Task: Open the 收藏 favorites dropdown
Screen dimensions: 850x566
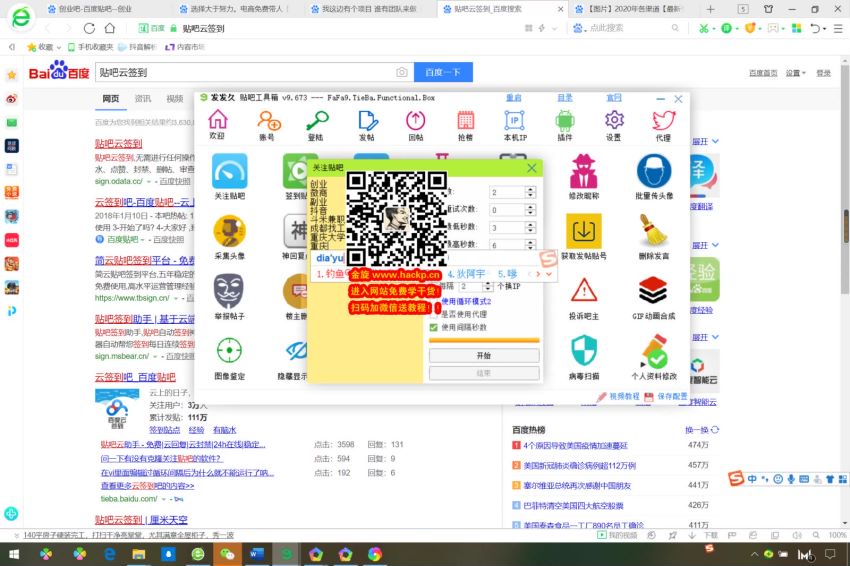Action: [x=44, y=47]
